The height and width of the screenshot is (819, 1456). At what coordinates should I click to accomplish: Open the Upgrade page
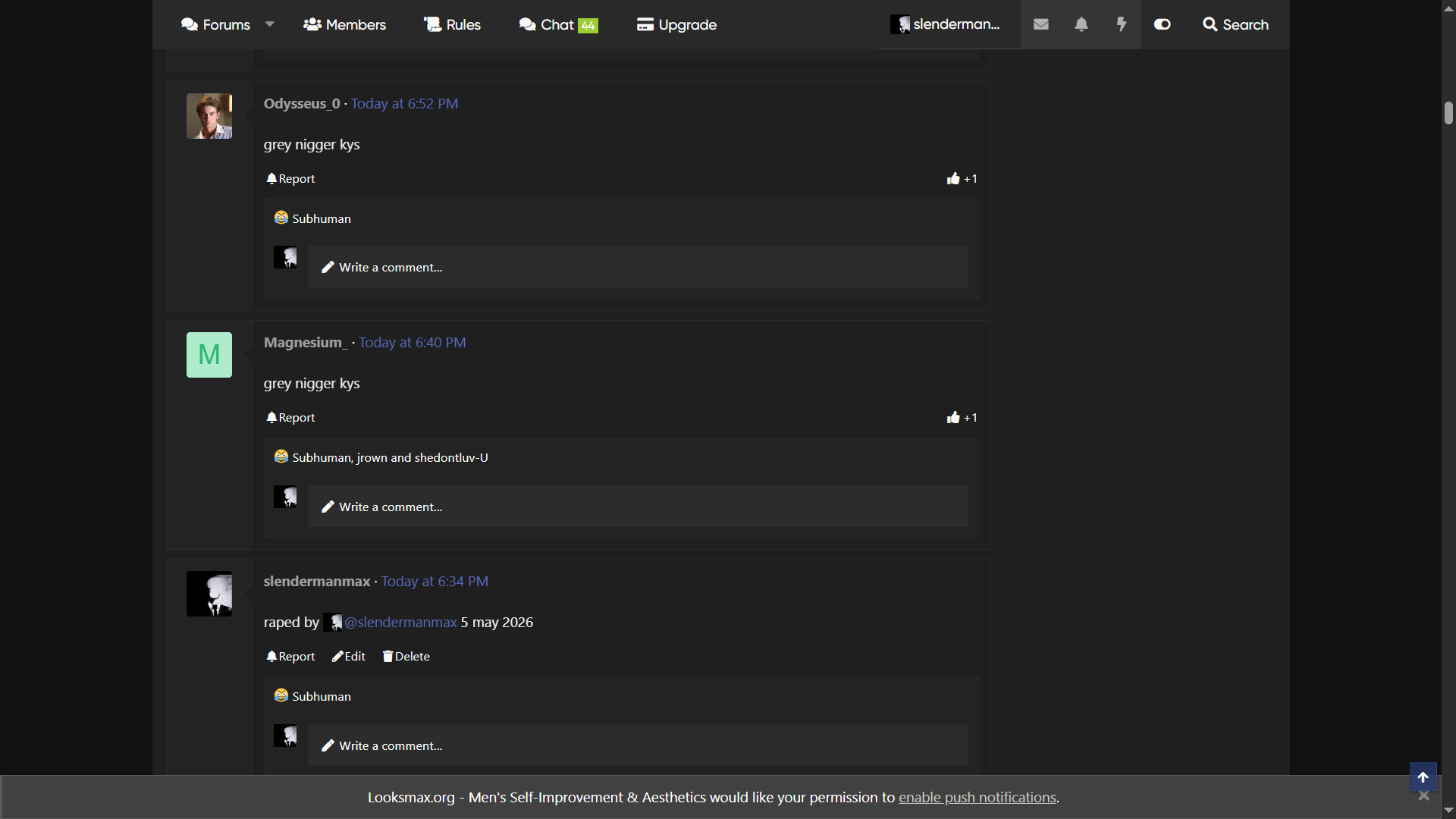point(676,24)
